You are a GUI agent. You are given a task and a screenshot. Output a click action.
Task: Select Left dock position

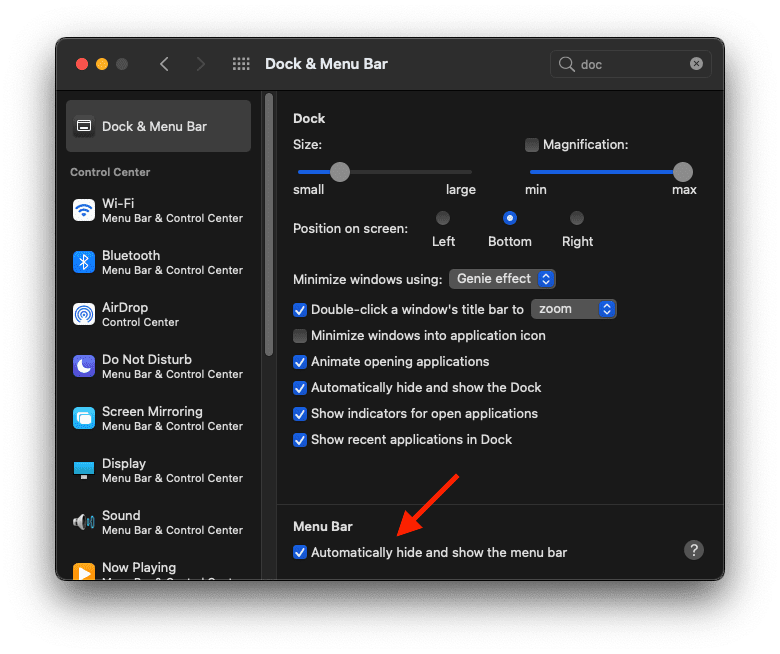pyautogui.click(x=443, y=218)
